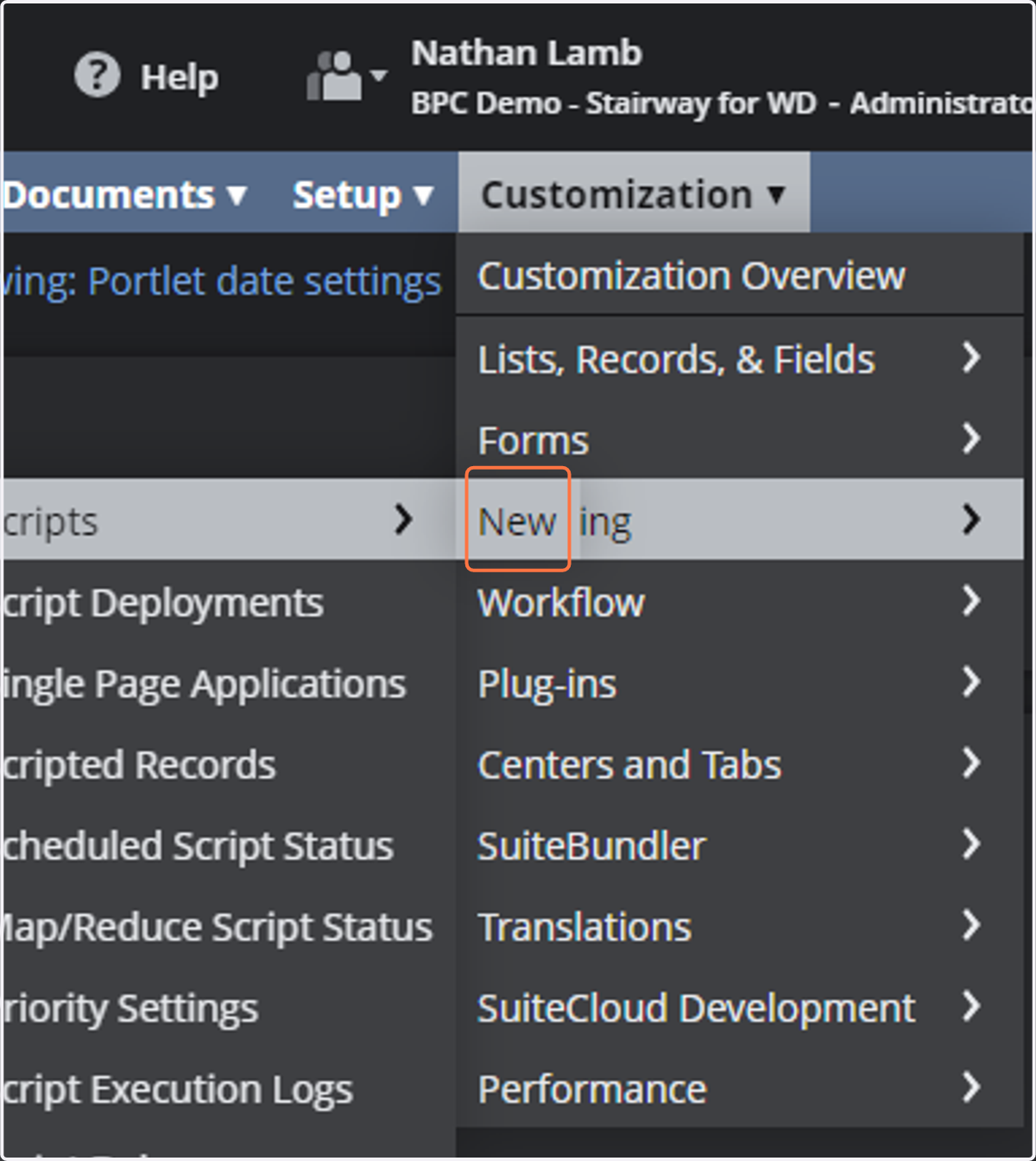The image size is (1036, 1161).
Task: Open Plug-ins submenu entry
Action: 739,683
